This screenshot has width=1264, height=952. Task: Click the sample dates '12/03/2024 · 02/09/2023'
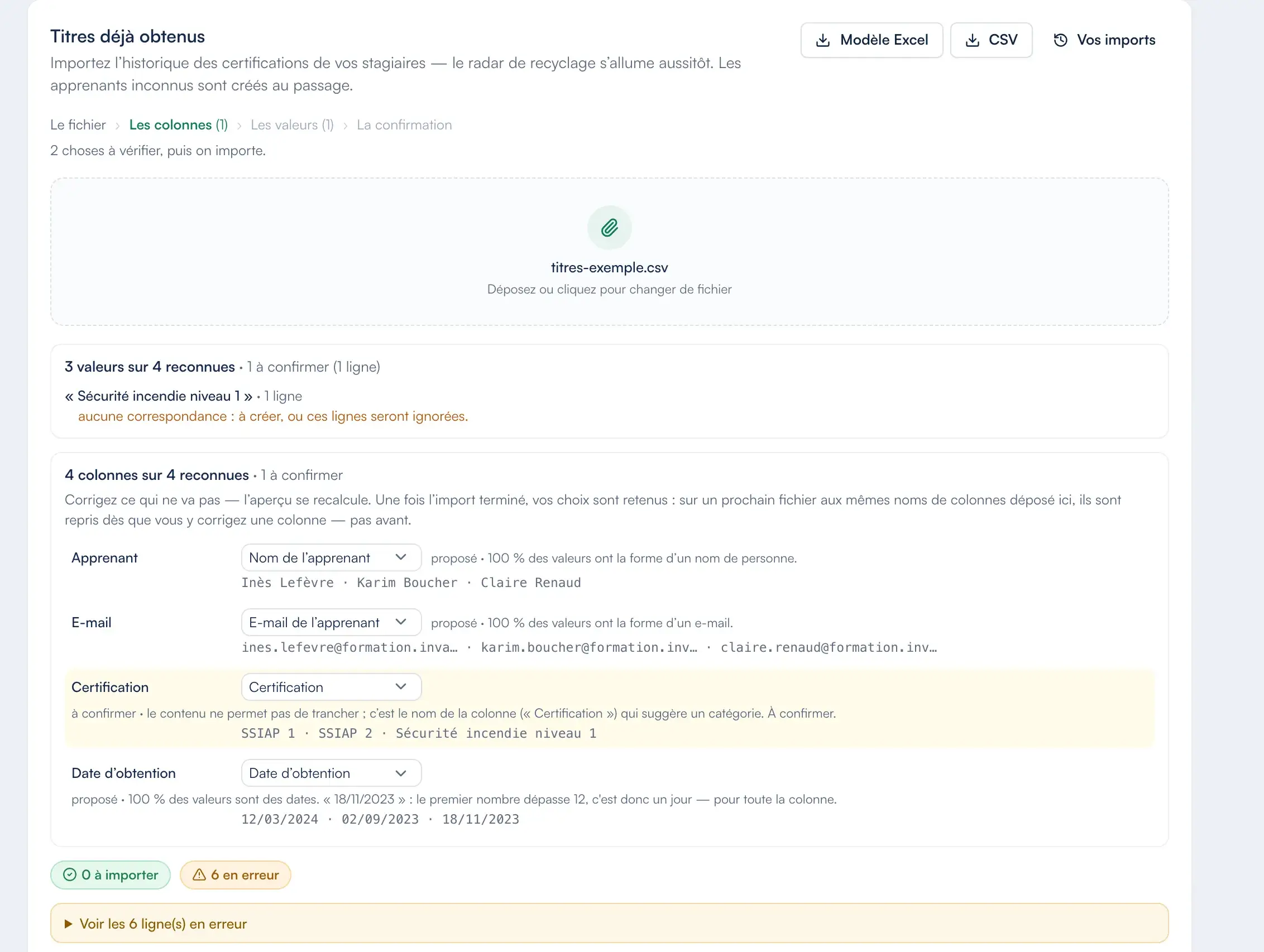(330, 819)
